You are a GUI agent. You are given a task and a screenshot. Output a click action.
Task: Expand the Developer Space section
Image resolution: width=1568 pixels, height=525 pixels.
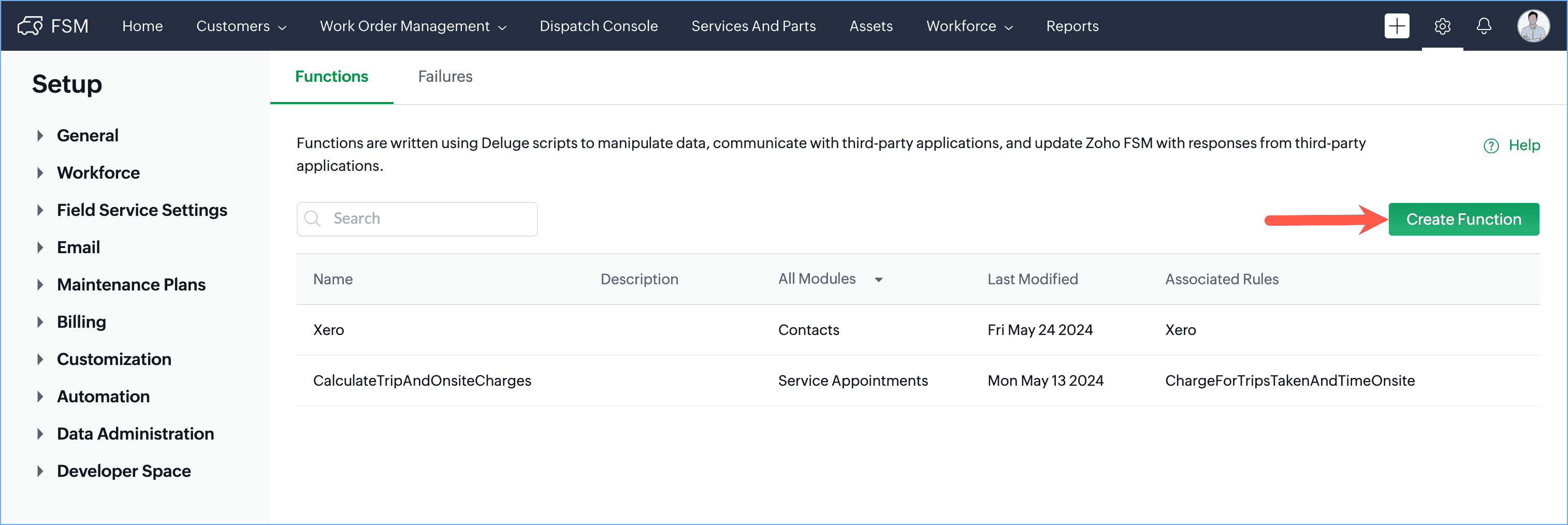(x=40, y=471)
